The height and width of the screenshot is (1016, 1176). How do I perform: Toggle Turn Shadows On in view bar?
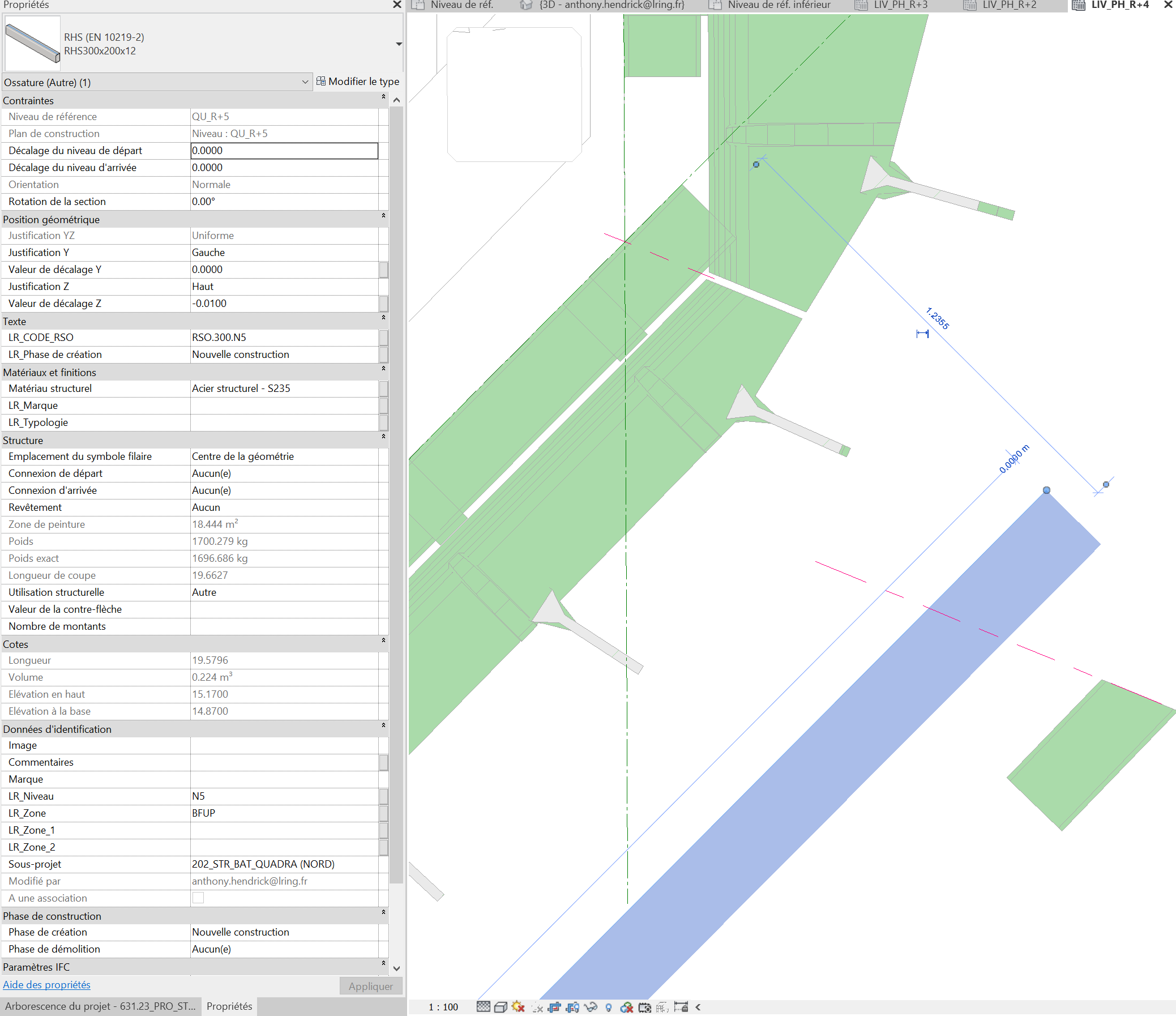(537, 1007)
